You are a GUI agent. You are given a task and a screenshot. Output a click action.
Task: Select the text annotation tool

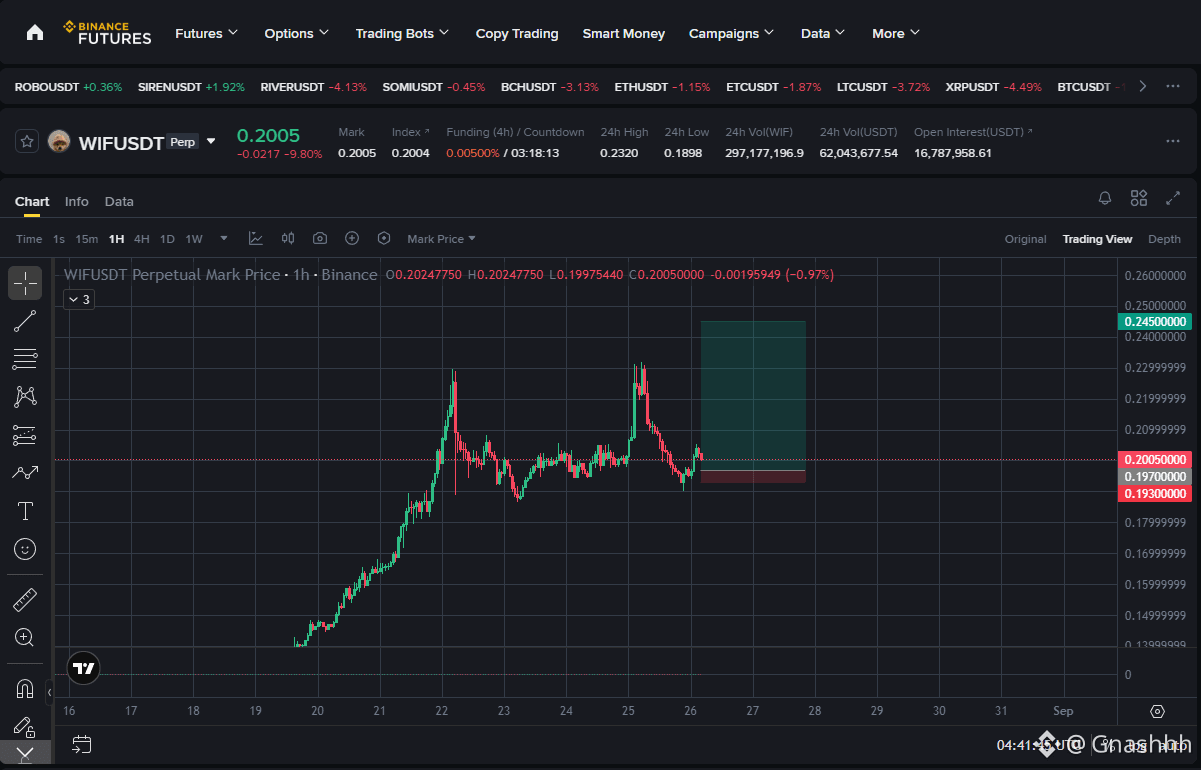point(25,511)
